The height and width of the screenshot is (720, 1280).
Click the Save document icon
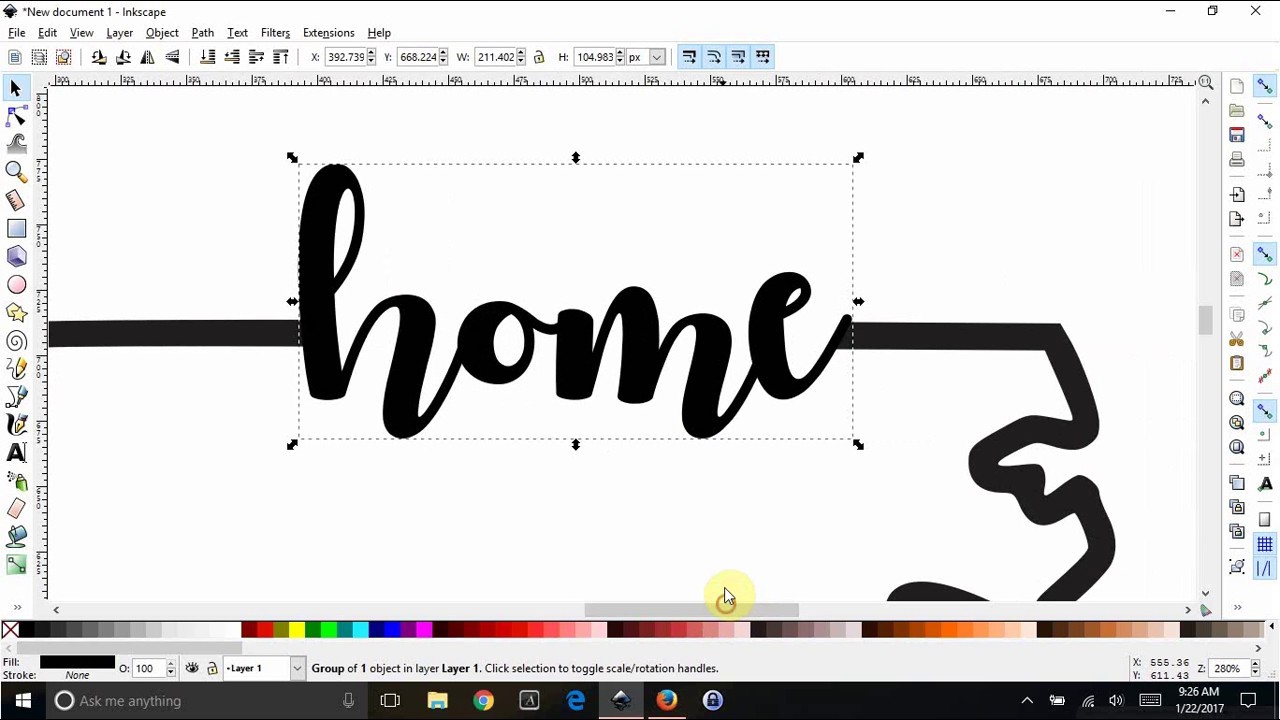(1237, 135)
